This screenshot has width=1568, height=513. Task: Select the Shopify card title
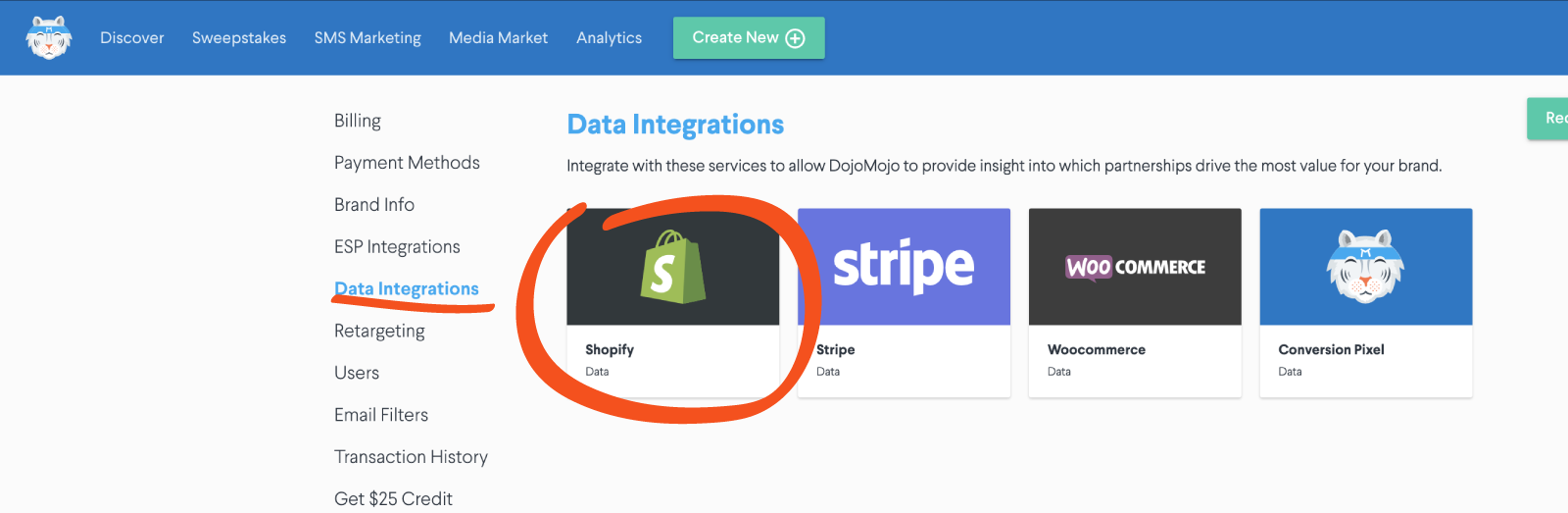[x=610, y=349]
